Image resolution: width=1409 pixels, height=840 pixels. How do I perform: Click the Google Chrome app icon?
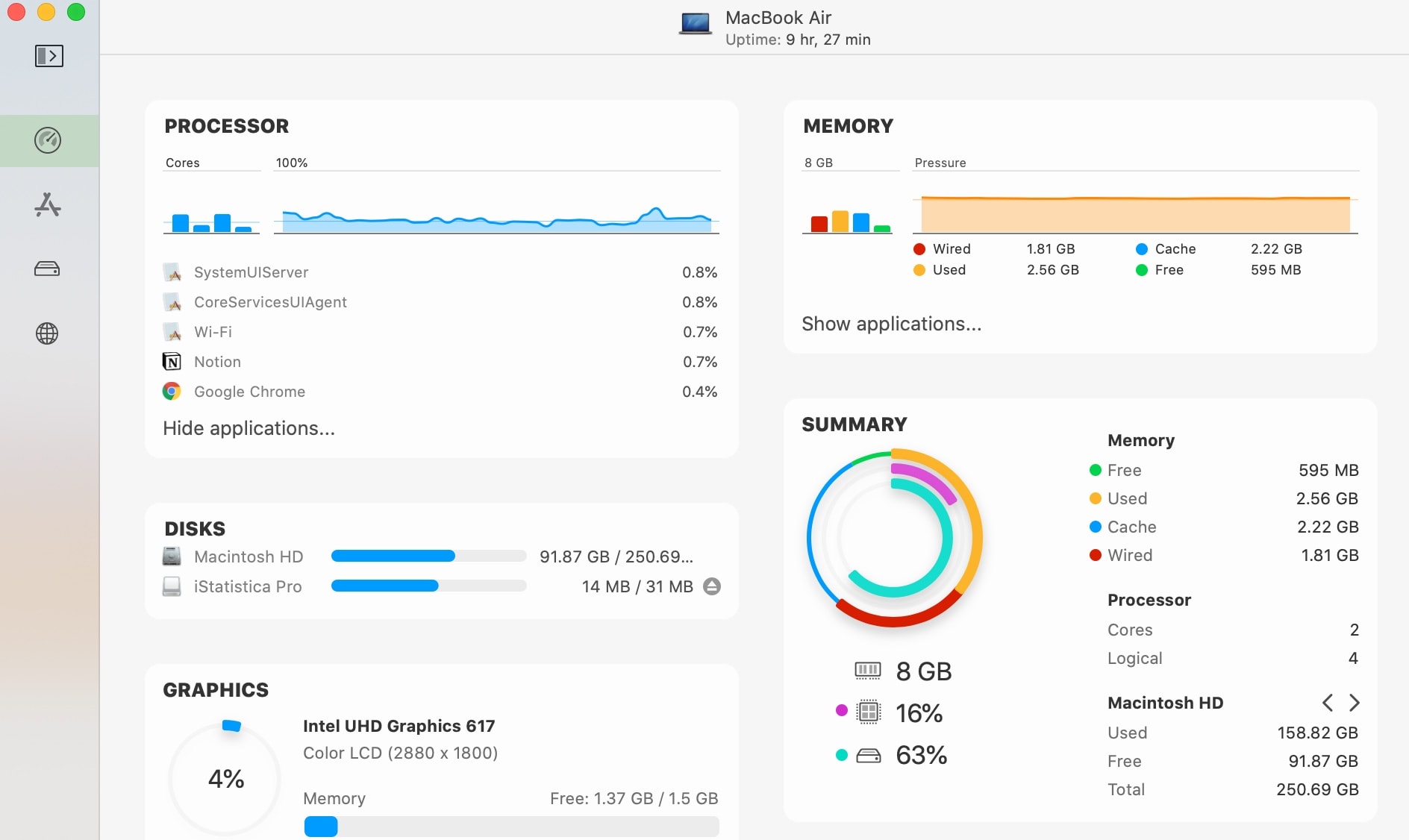click(x=172, y=392)
